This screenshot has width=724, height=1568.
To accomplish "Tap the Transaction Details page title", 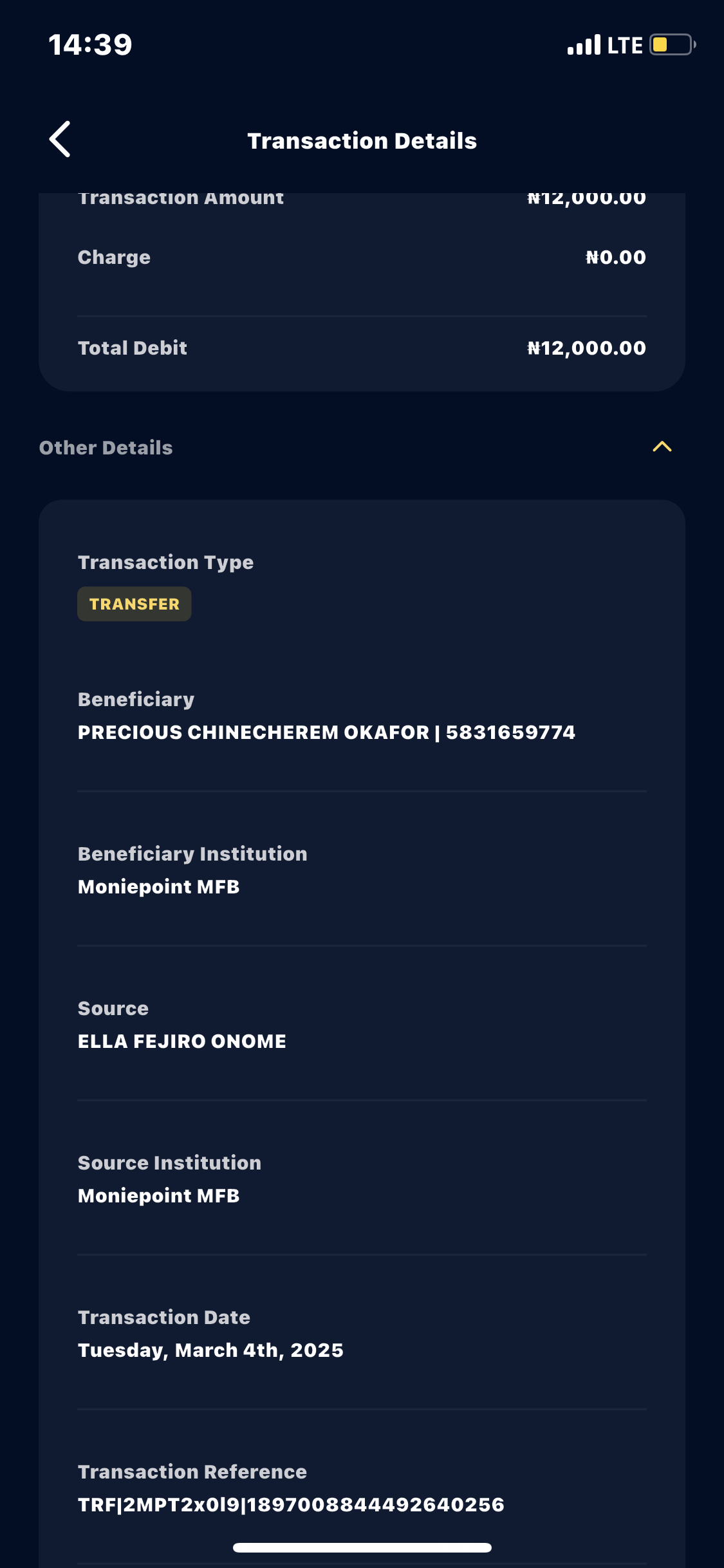I will (362, 141).
